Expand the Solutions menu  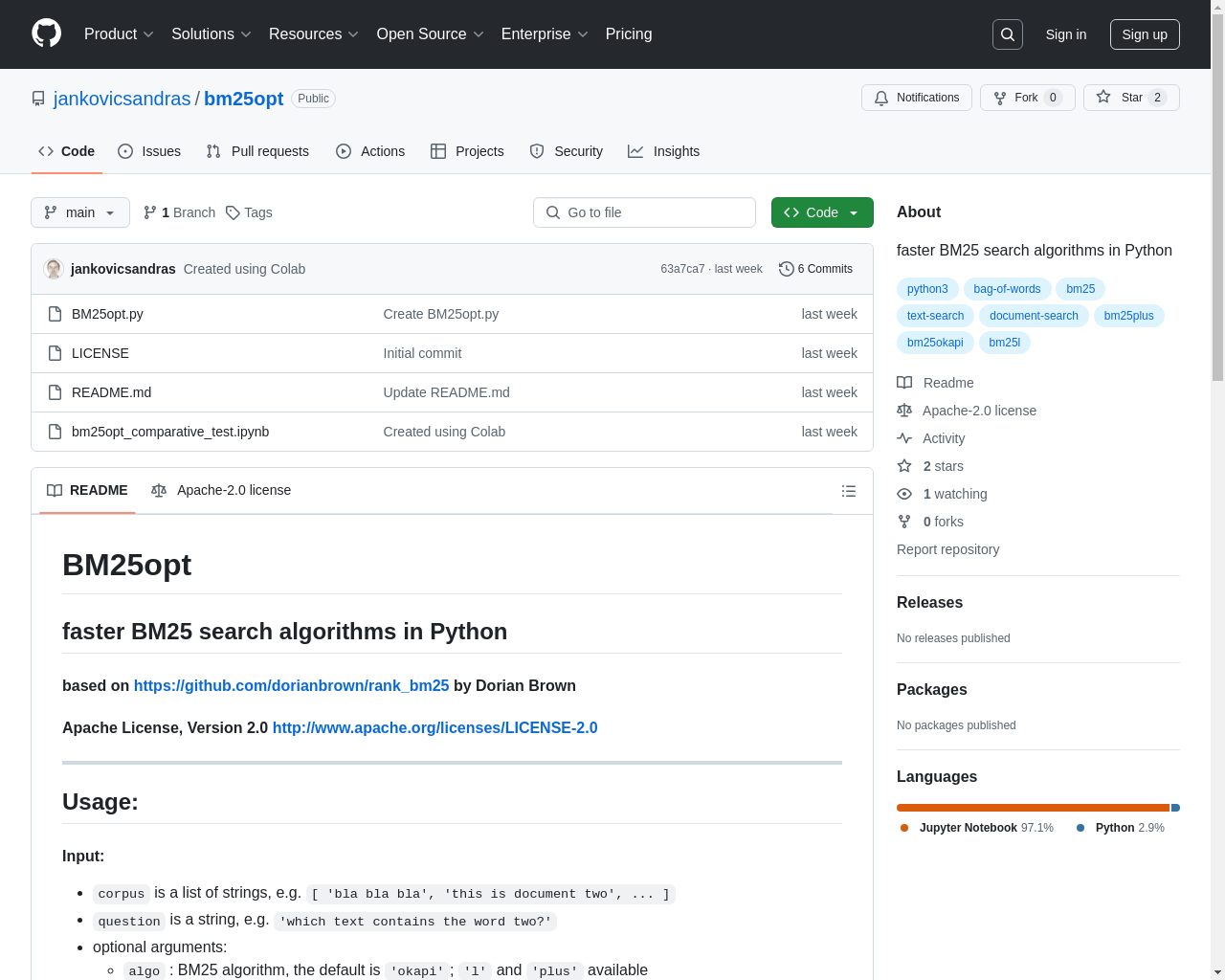[x=212, y=34]
